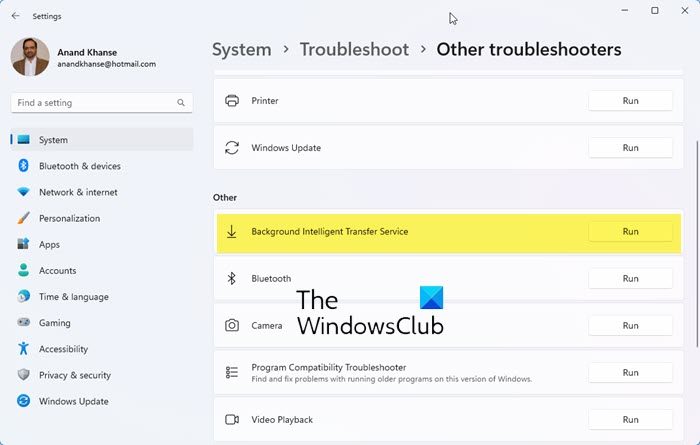This screenshot has width=700, height=445.
Task: Click the download arrow icon for BITS
Action: 232,232
